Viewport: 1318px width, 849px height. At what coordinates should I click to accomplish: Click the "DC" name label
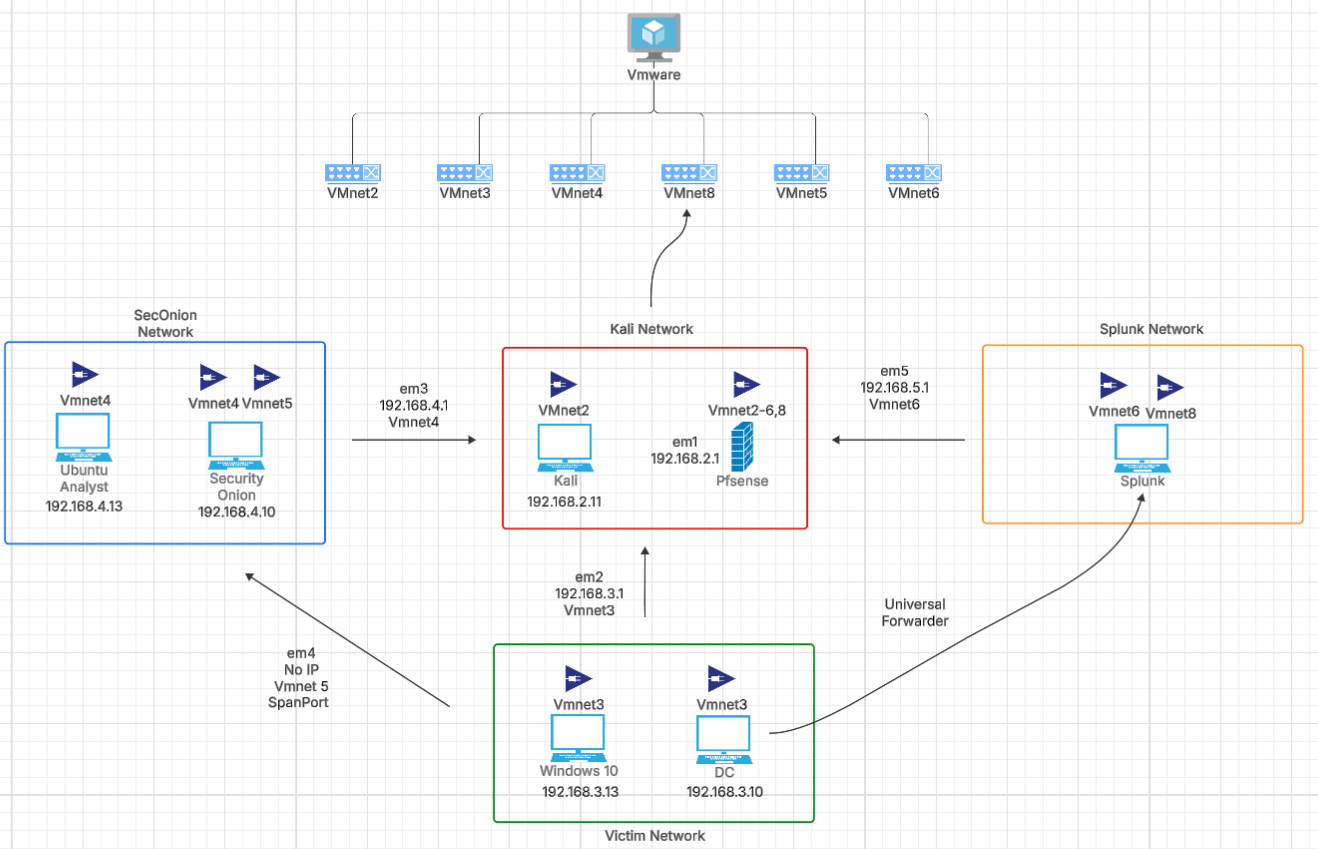[724, 773]
